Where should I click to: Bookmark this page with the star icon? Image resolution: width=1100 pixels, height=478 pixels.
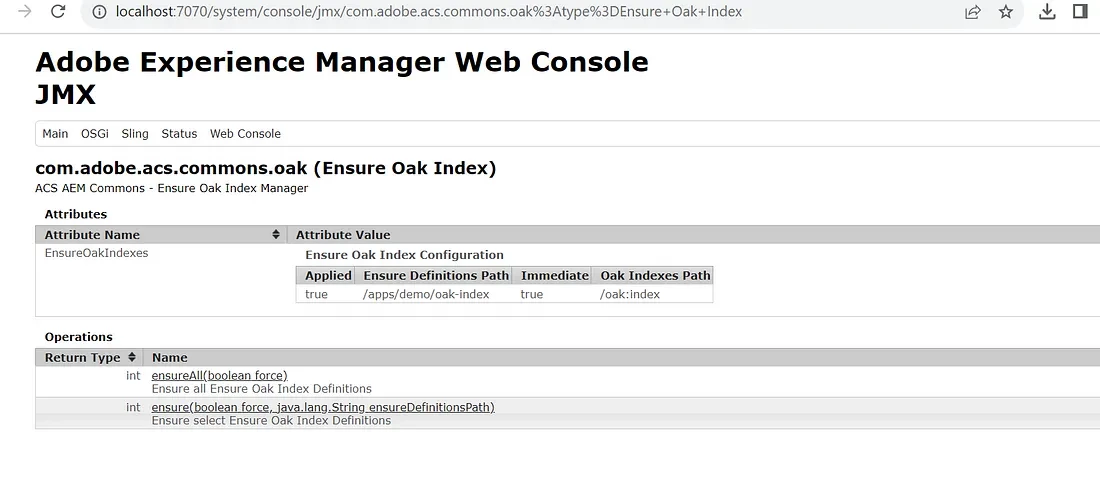pyautogui.click(x=1006, y=12)
